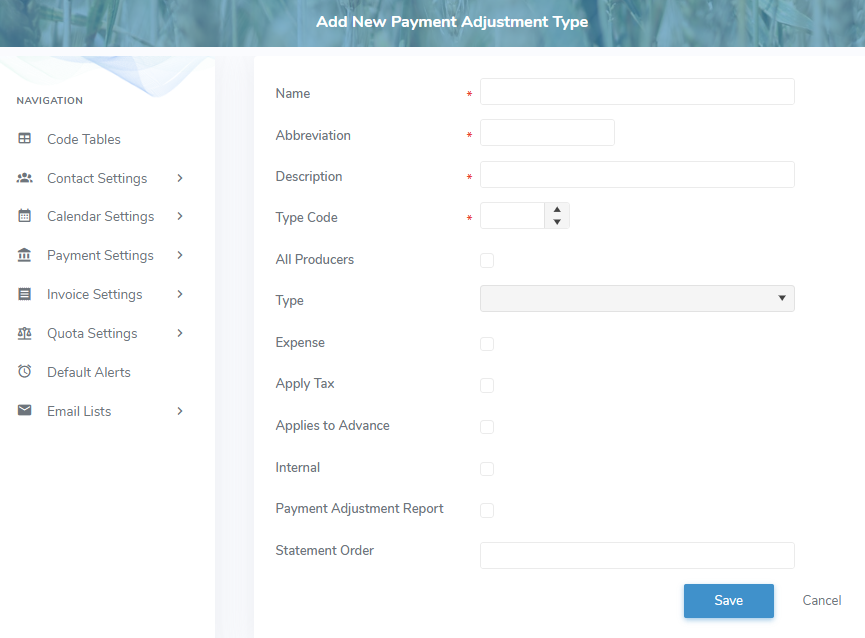Tick the Apply Tax checkbox
Image resolution: width=865 pixels, height=638 pixels.
click(x=487, y=385)
